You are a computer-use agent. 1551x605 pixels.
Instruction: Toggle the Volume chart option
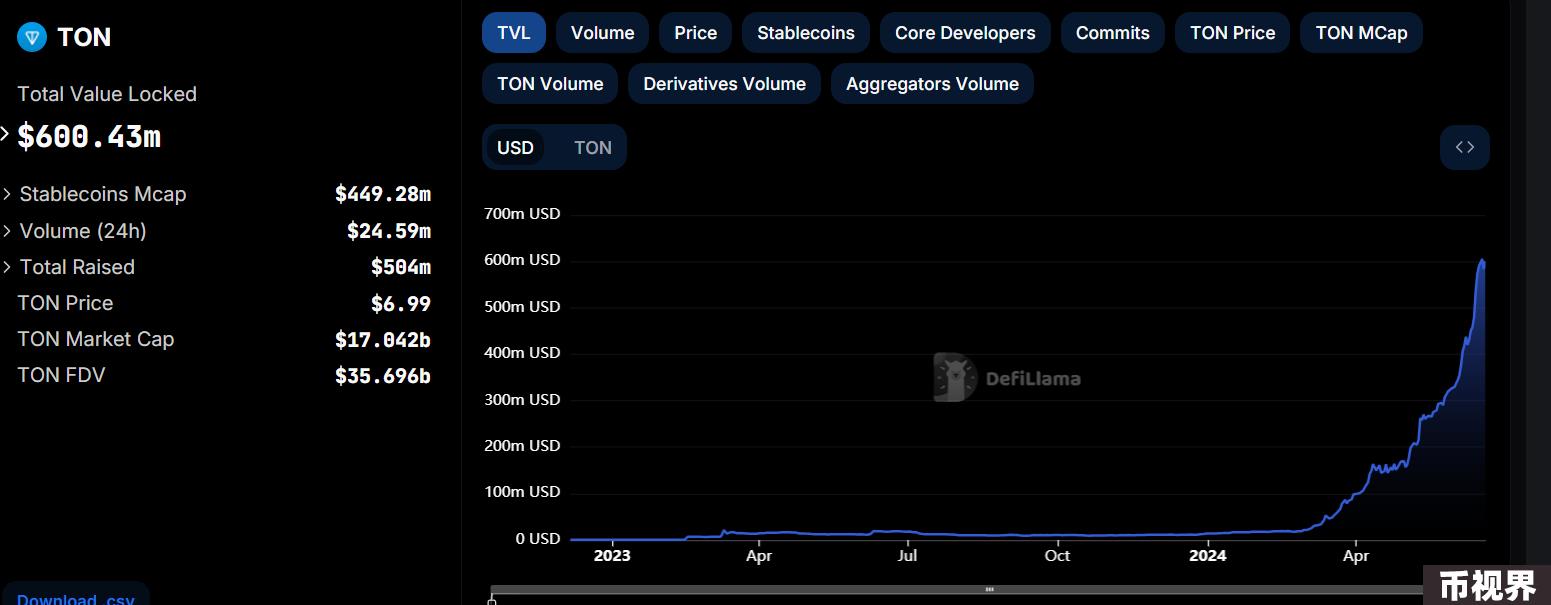coord(602,33)
